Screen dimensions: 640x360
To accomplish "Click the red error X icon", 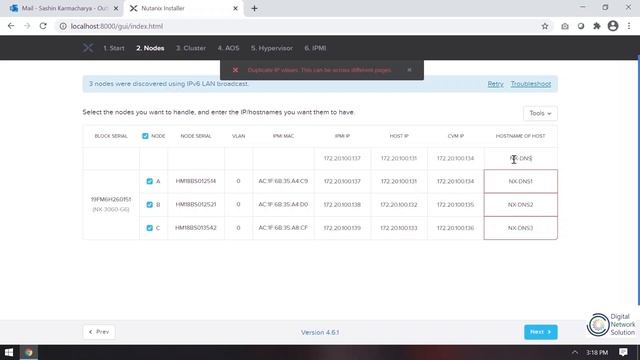I will coord(236,70).
